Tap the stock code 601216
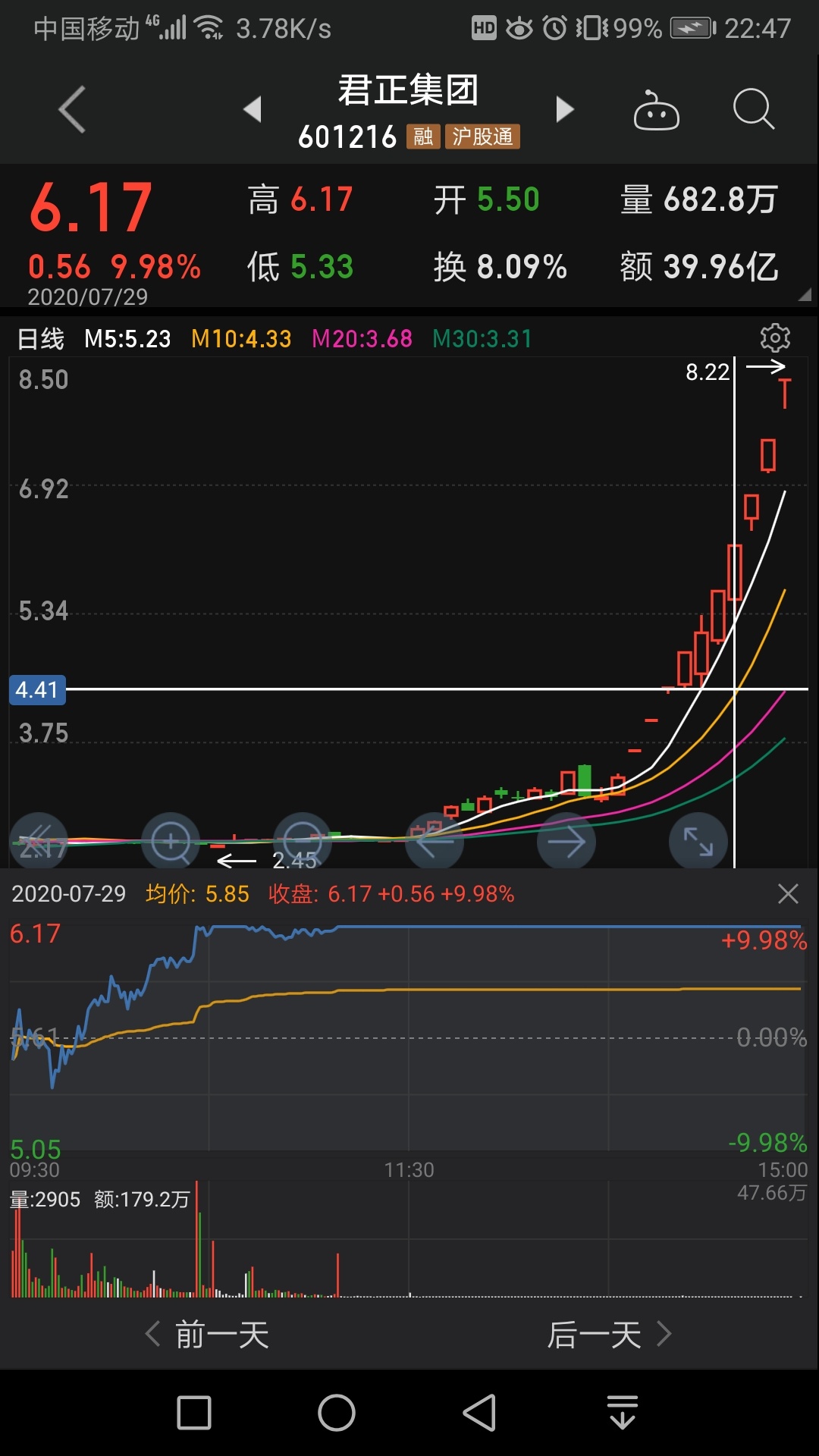Screen dimensions: 819x1456 click(x=347, y=137)
